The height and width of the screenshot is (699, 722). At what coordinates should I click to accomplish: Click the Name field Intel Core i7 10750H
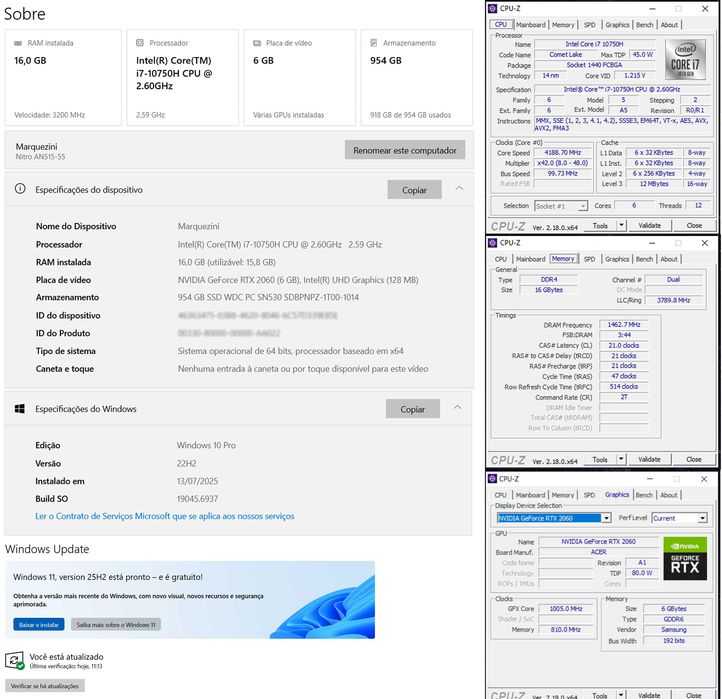click(x=594, y=44)
